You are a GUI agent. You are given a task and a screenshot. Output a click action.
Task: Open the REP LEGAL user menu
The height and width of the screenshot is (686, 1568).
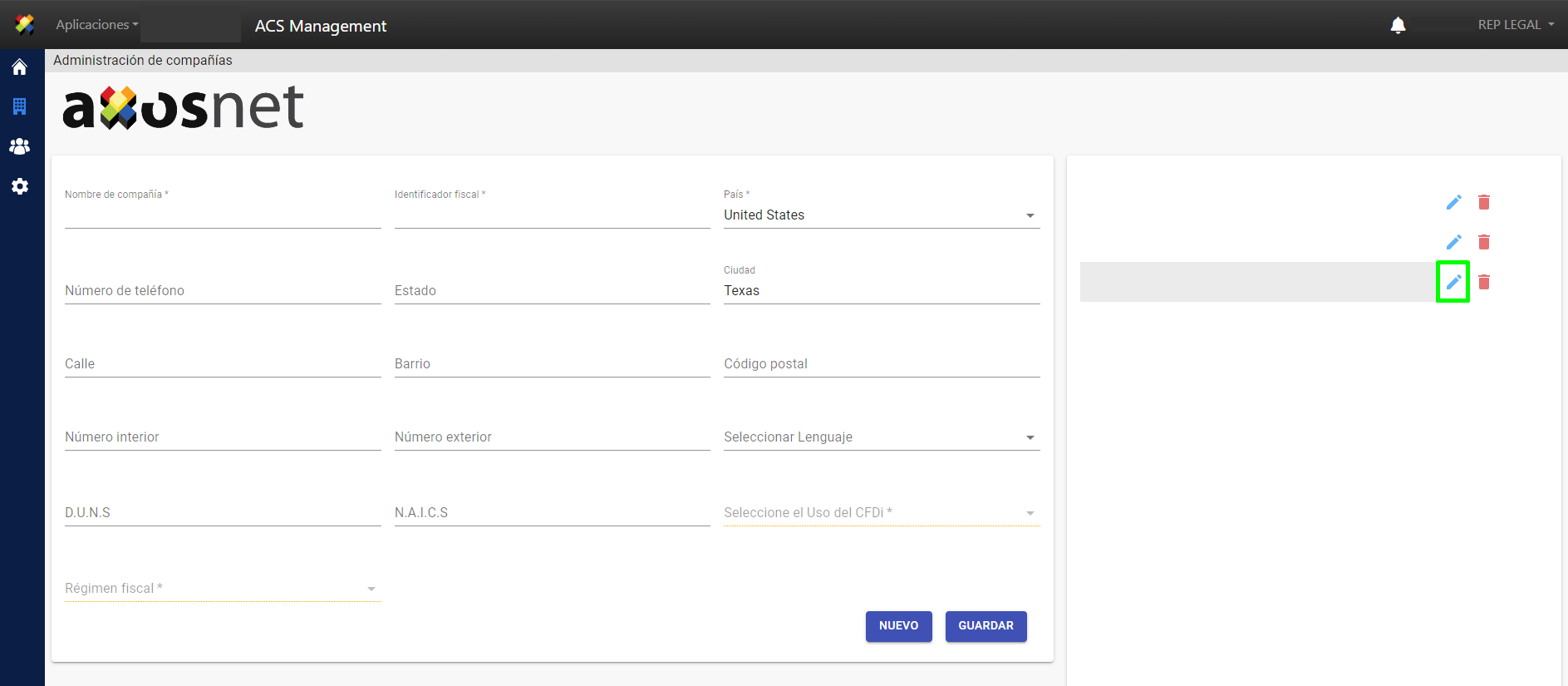(1515, 25)
